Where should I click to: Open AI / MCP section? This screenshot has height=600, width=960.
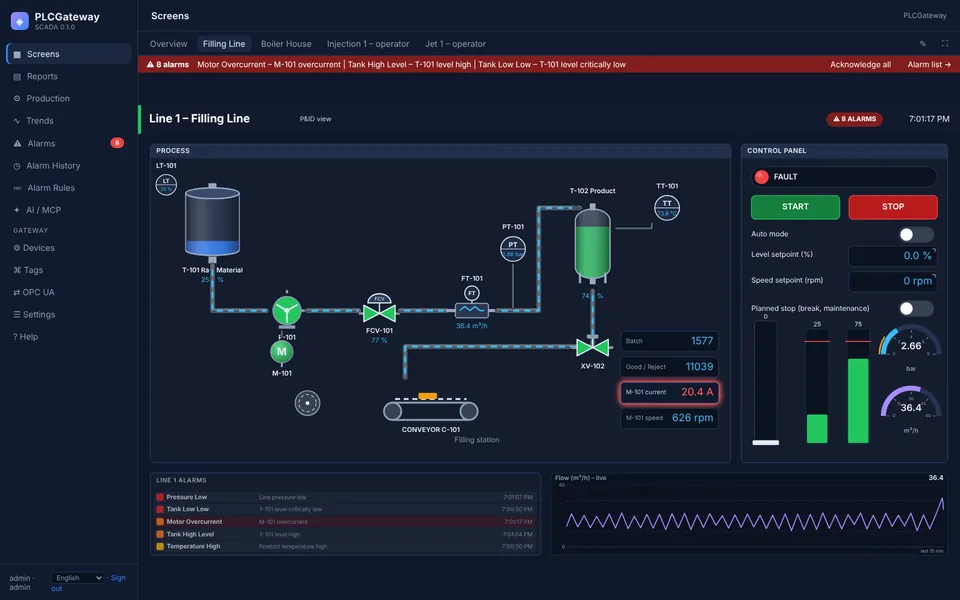click(69, 210)
